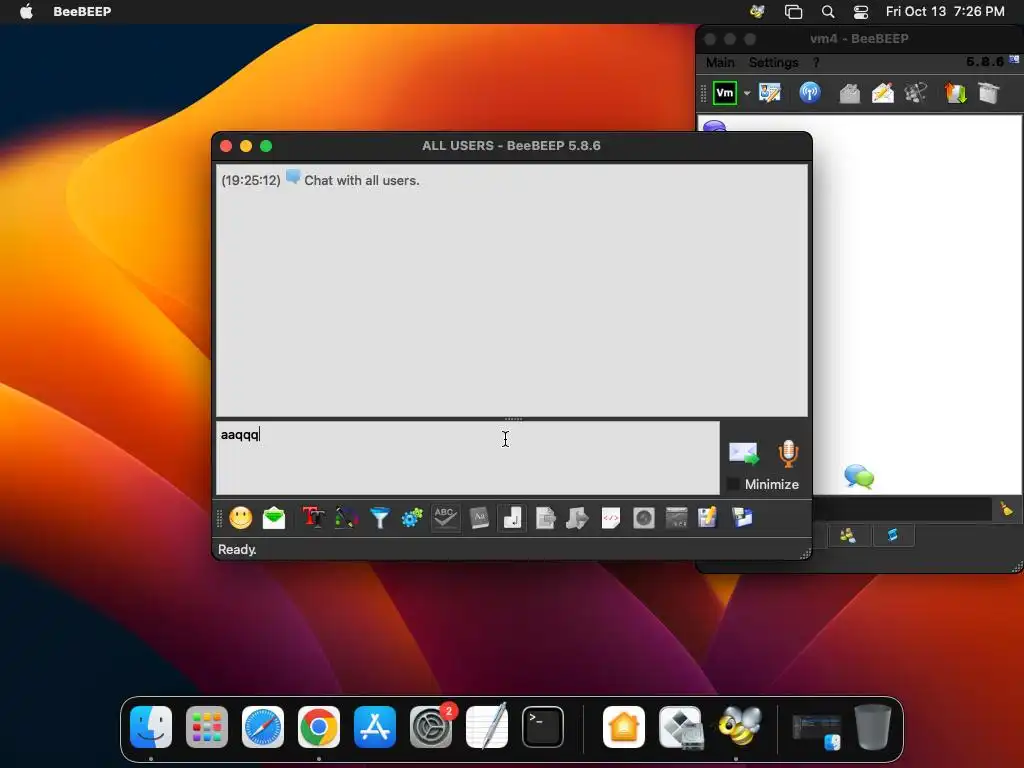Click the floppy disk with pencil icon
Image resolution: width=1024 pixels, height=768 pixels.
(708, 518)
